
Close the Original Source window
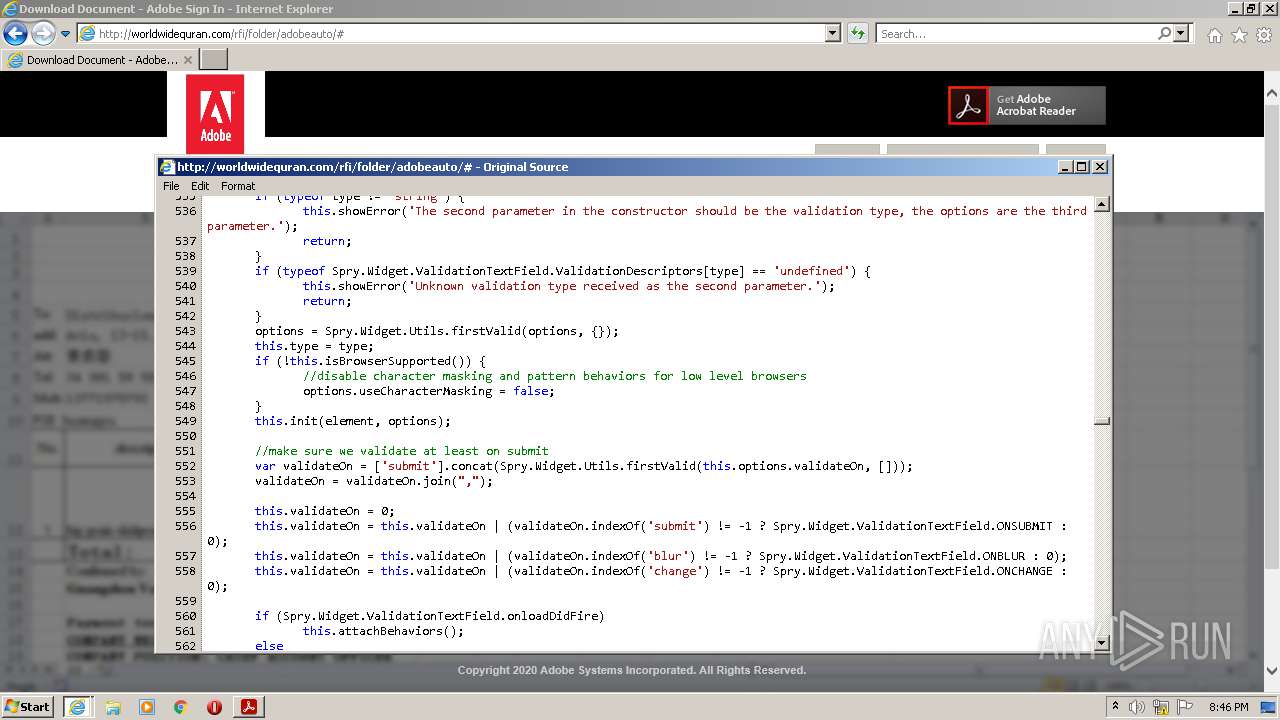tap(1100, 167)
